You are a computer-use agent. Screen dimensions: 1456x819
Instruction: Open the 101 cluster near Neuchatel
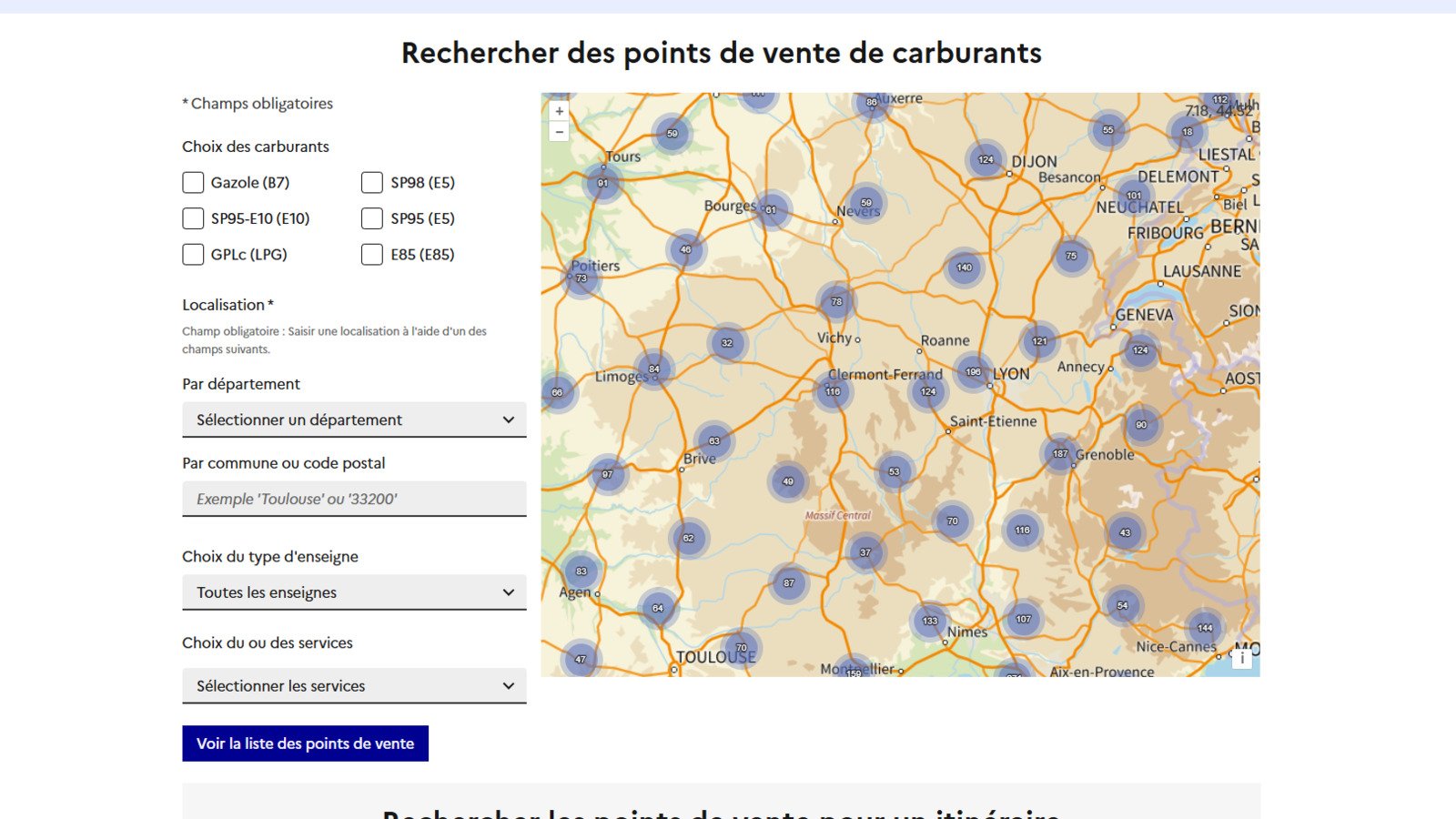[1134, 196]
